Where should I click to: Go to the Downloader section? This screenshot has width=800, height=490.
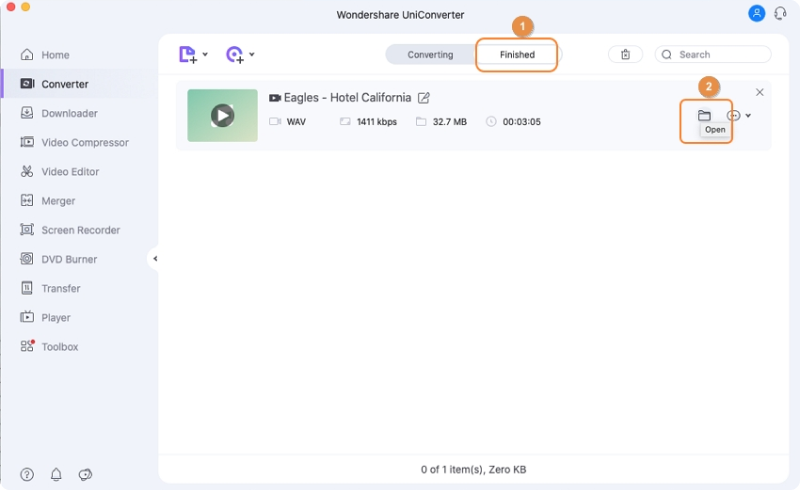click(69, 114)
